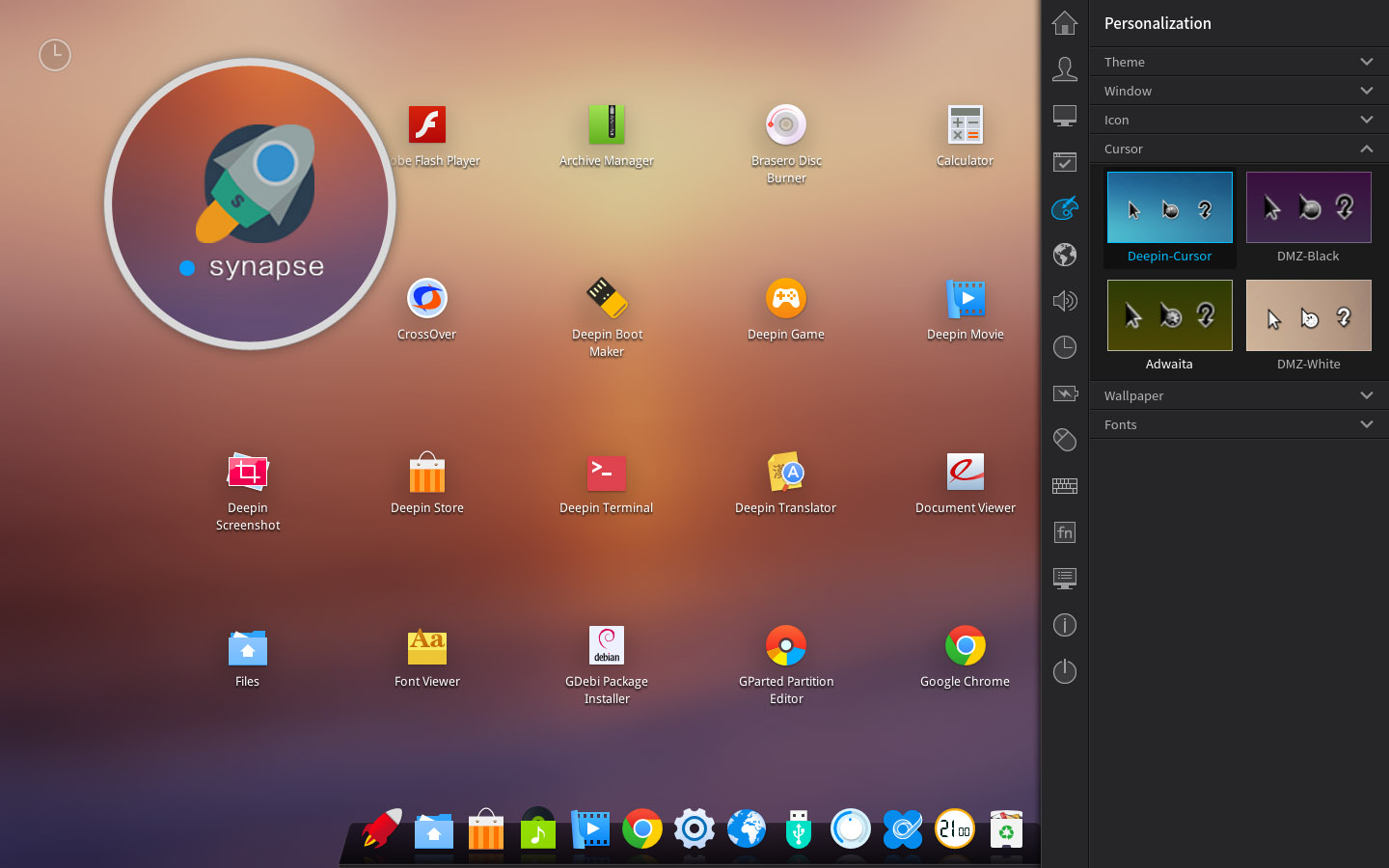The width and height of the screenshot is (1389, 868).
Task: Open Shortcuts fn icon
Action: click(1065, 532)
